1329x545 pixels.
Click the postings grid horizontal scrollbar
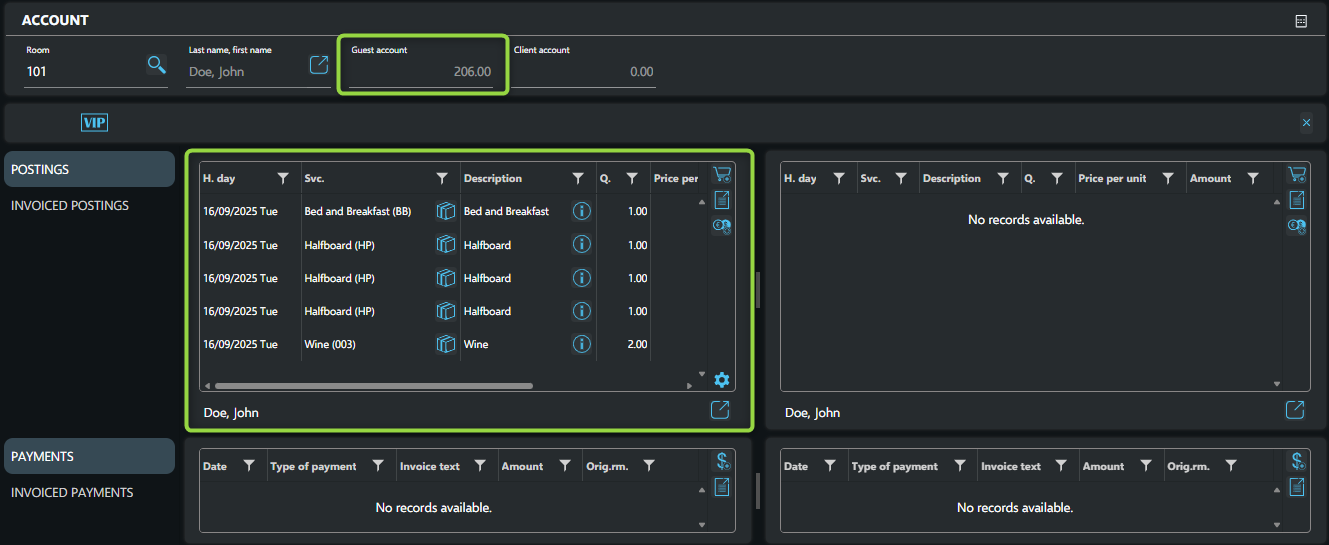point(373,385)
